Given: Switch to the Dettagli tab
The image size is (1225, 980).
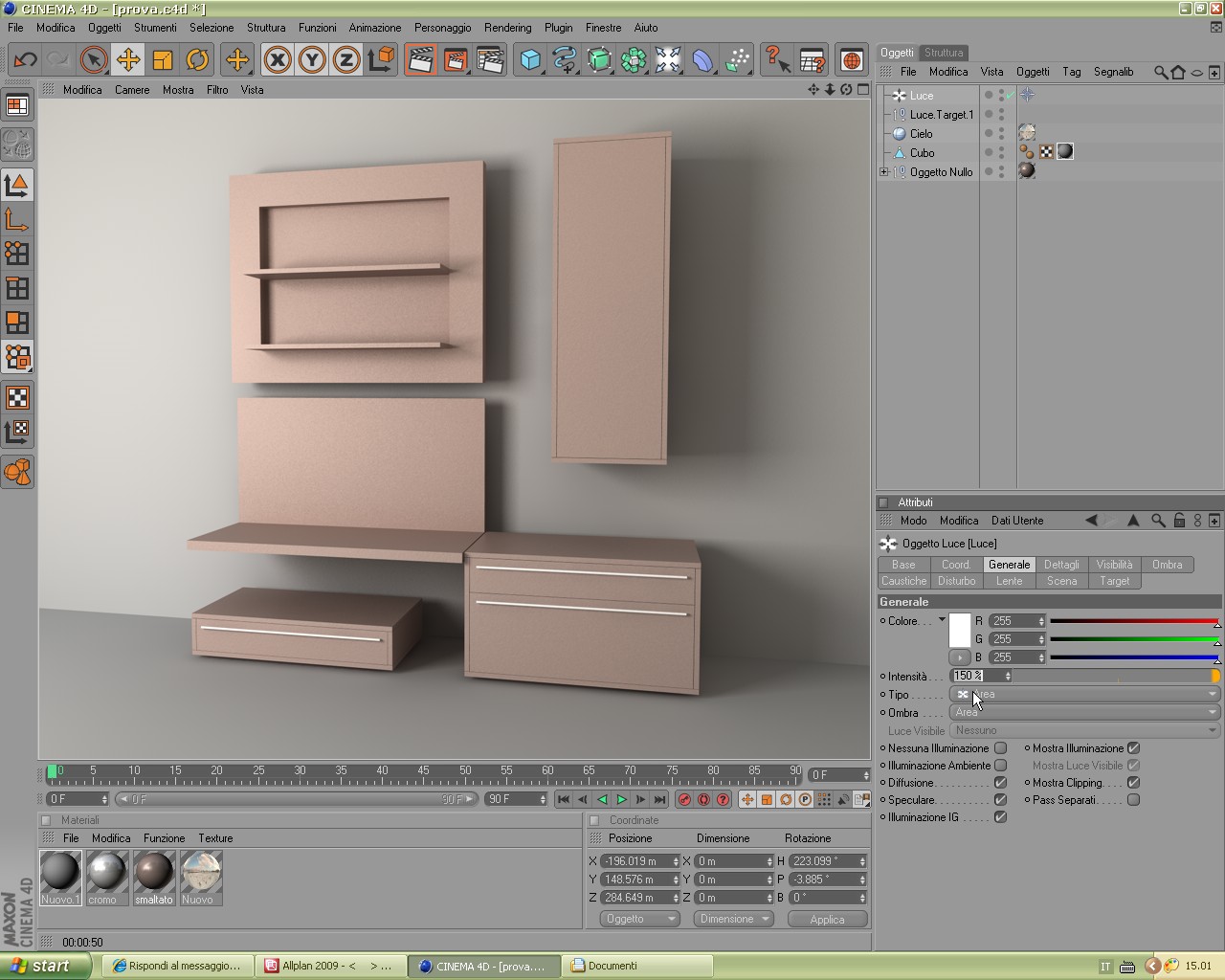Looking at the screenshot, I should [1060, 565].
